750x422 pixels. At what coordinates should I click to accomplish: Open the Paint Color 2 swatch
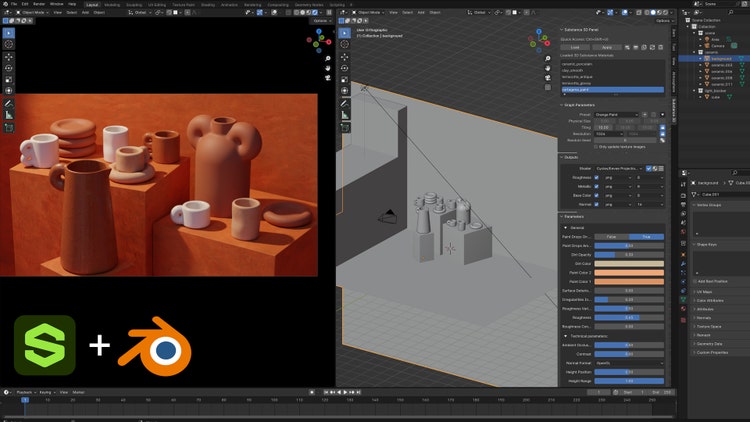629,273
